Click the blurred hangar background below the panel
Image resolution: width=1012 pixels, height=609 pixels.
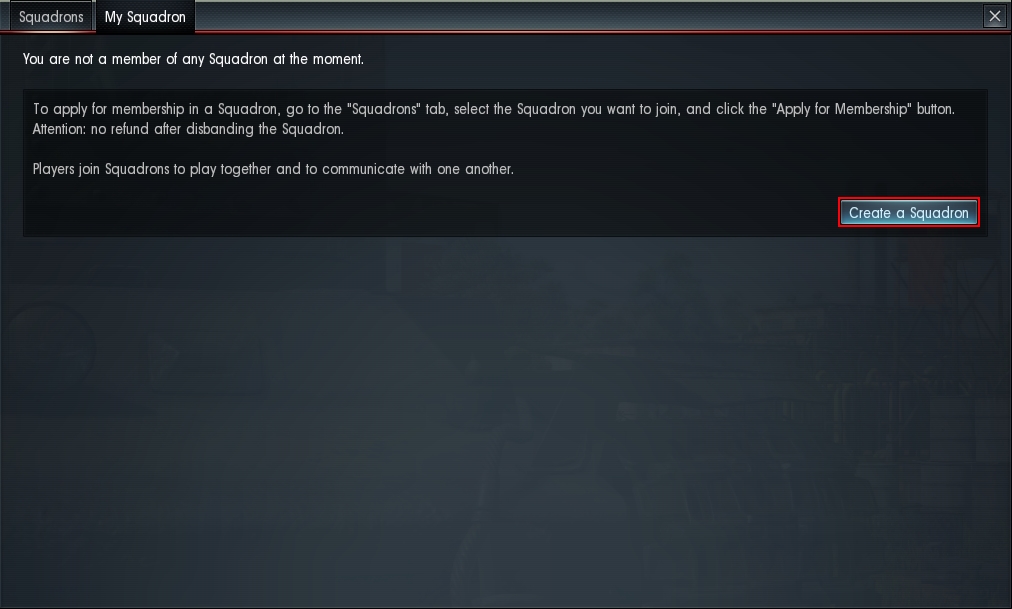click(506, 419)
